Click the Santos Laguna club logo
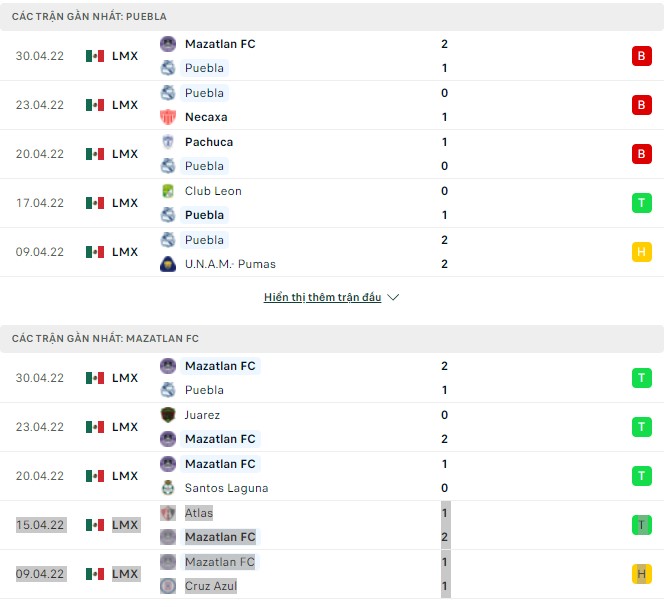Screen dimensions: 669x607 168,488
